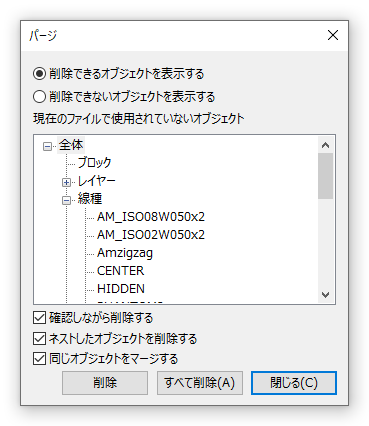The width and height of the screenshot is (369, 426).
Task: Close the パージ dialog with X
Action: 333,35
